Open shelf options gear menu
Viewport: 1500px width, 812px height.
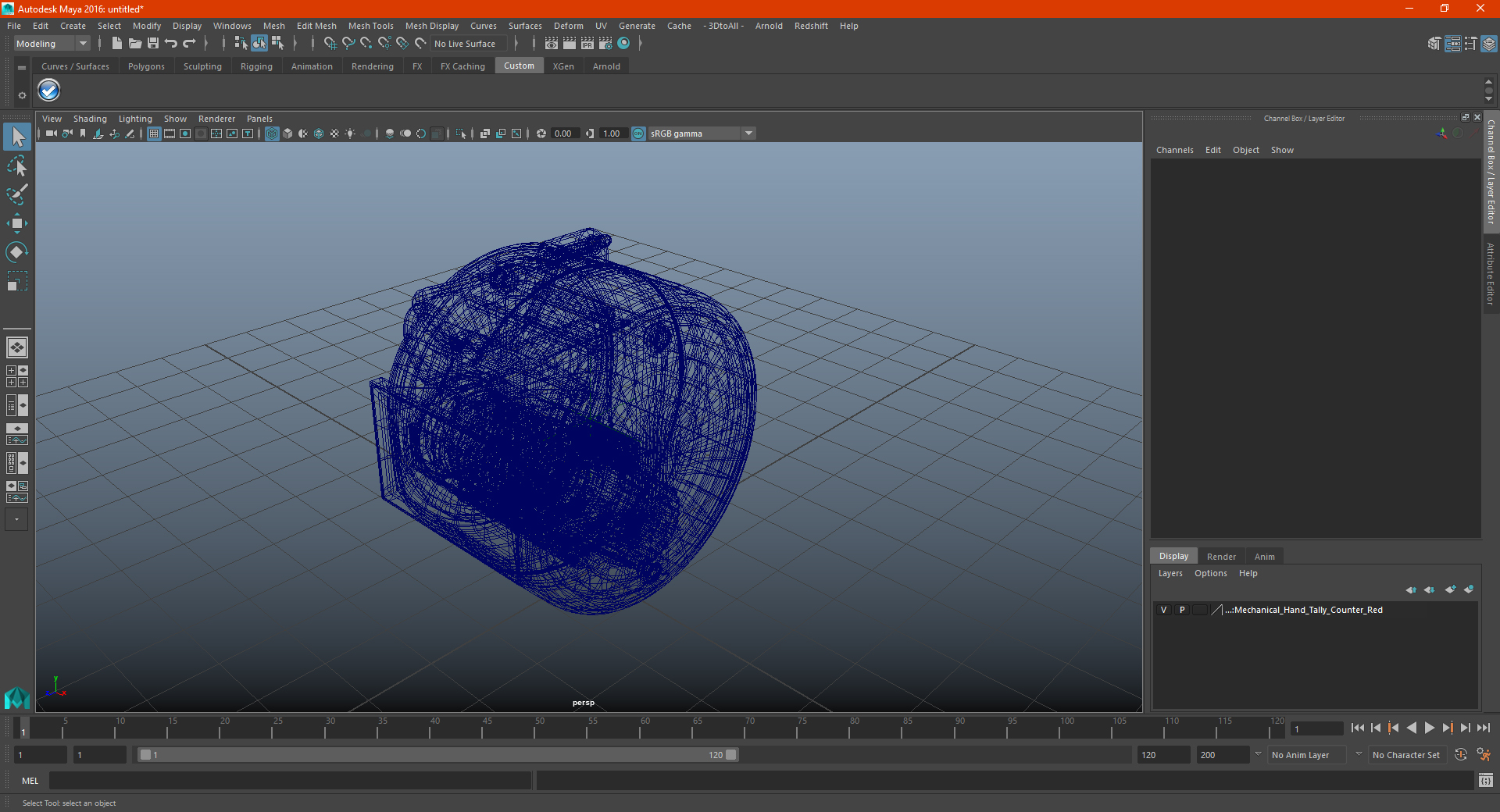[22, 94]
